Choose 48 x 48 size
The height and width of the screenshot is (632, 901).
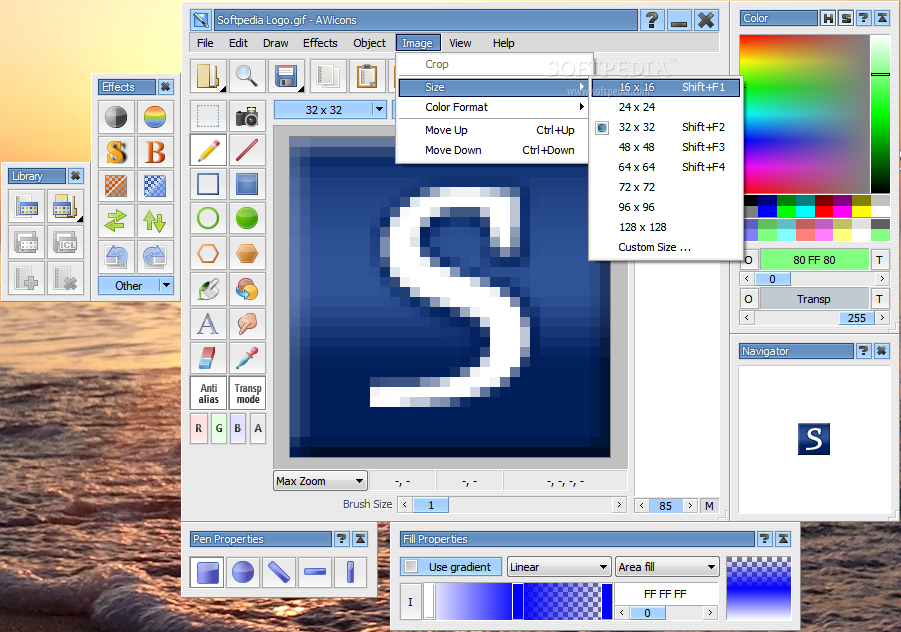(x=666, y=147)
